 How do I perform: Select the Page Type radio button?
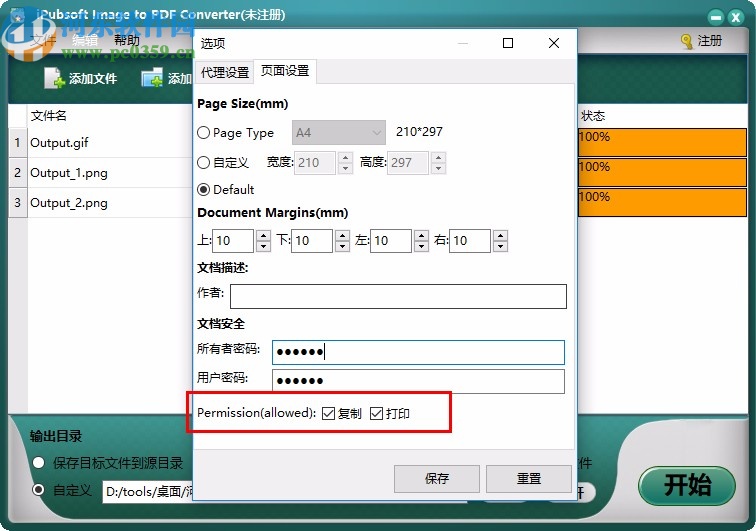(203, 133)
